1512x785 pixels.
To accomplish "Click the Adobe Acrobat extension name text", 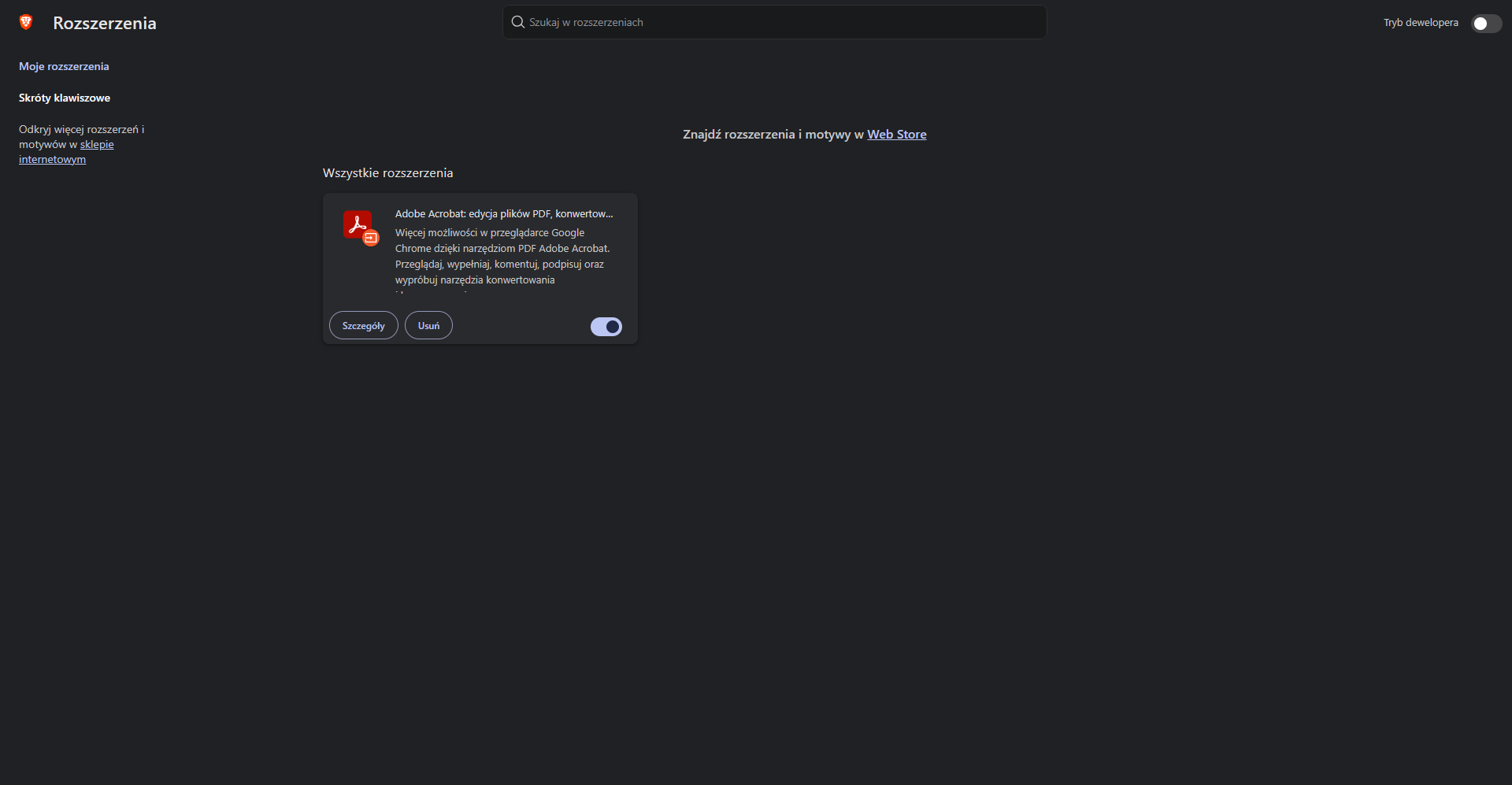I will pyautogui.click(x=504, y=213).
